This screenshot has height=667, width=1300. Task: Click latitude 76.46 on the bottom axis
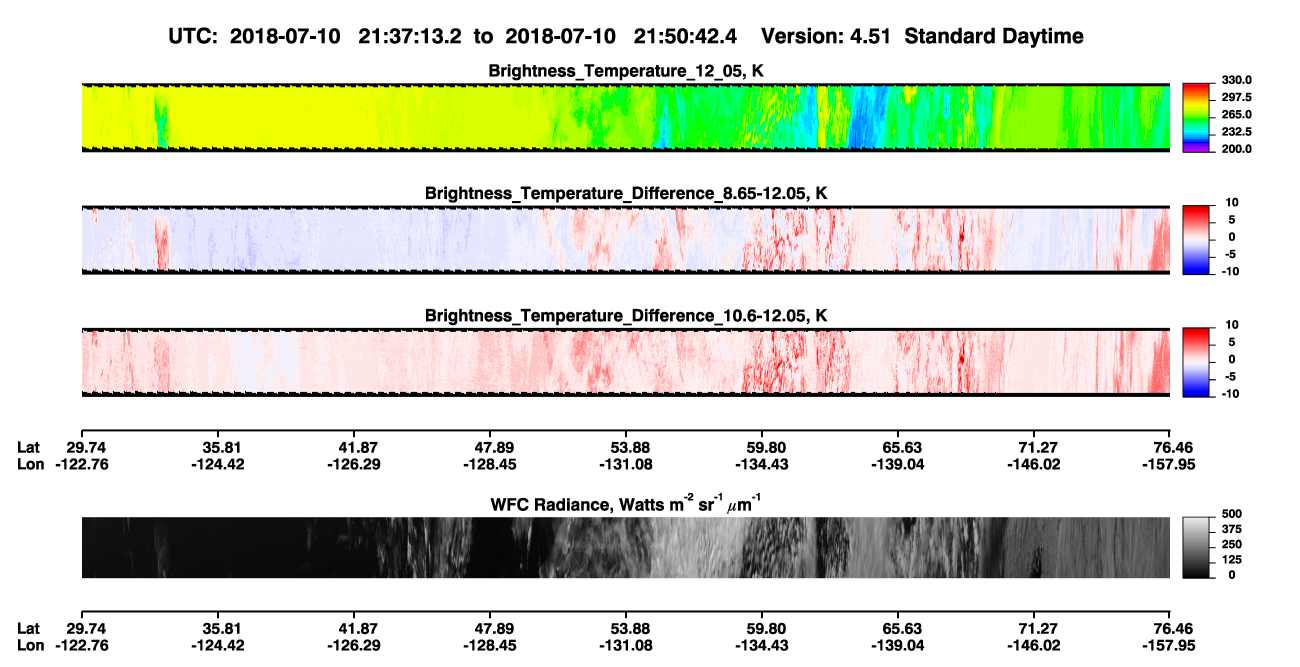[x=1170, y=629]
